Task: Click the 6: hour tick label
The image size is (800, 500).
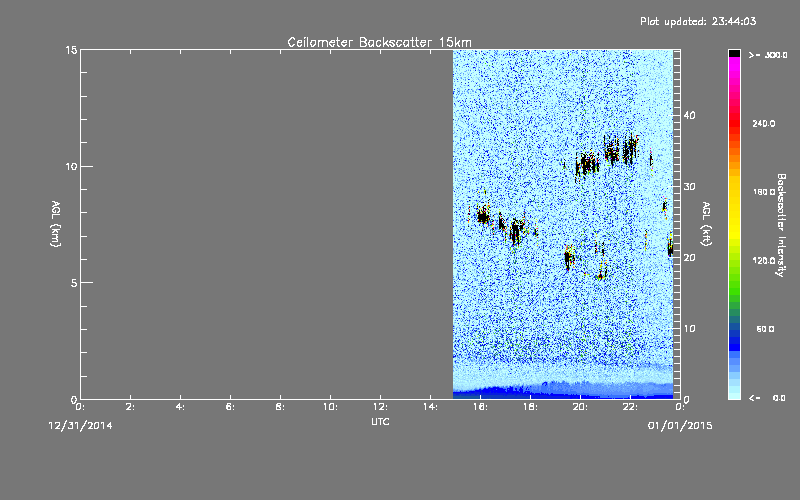Action: tap(231, 407)
